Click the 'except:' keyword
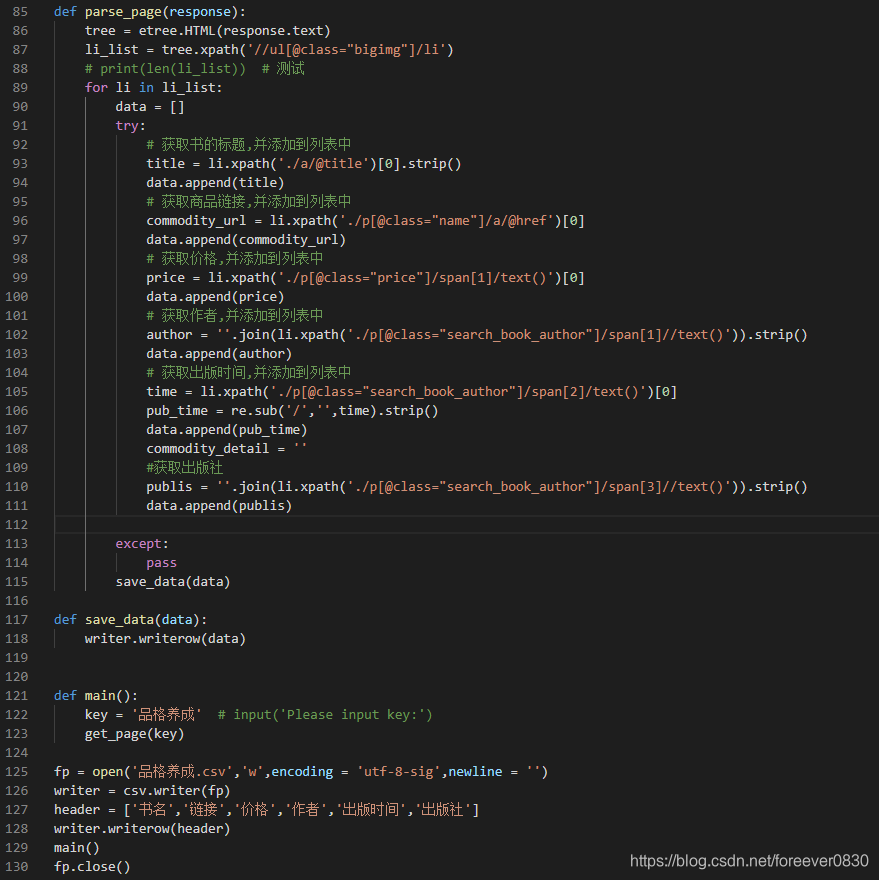The height and width of the screenshot is (880, 879). coord(142,544)
